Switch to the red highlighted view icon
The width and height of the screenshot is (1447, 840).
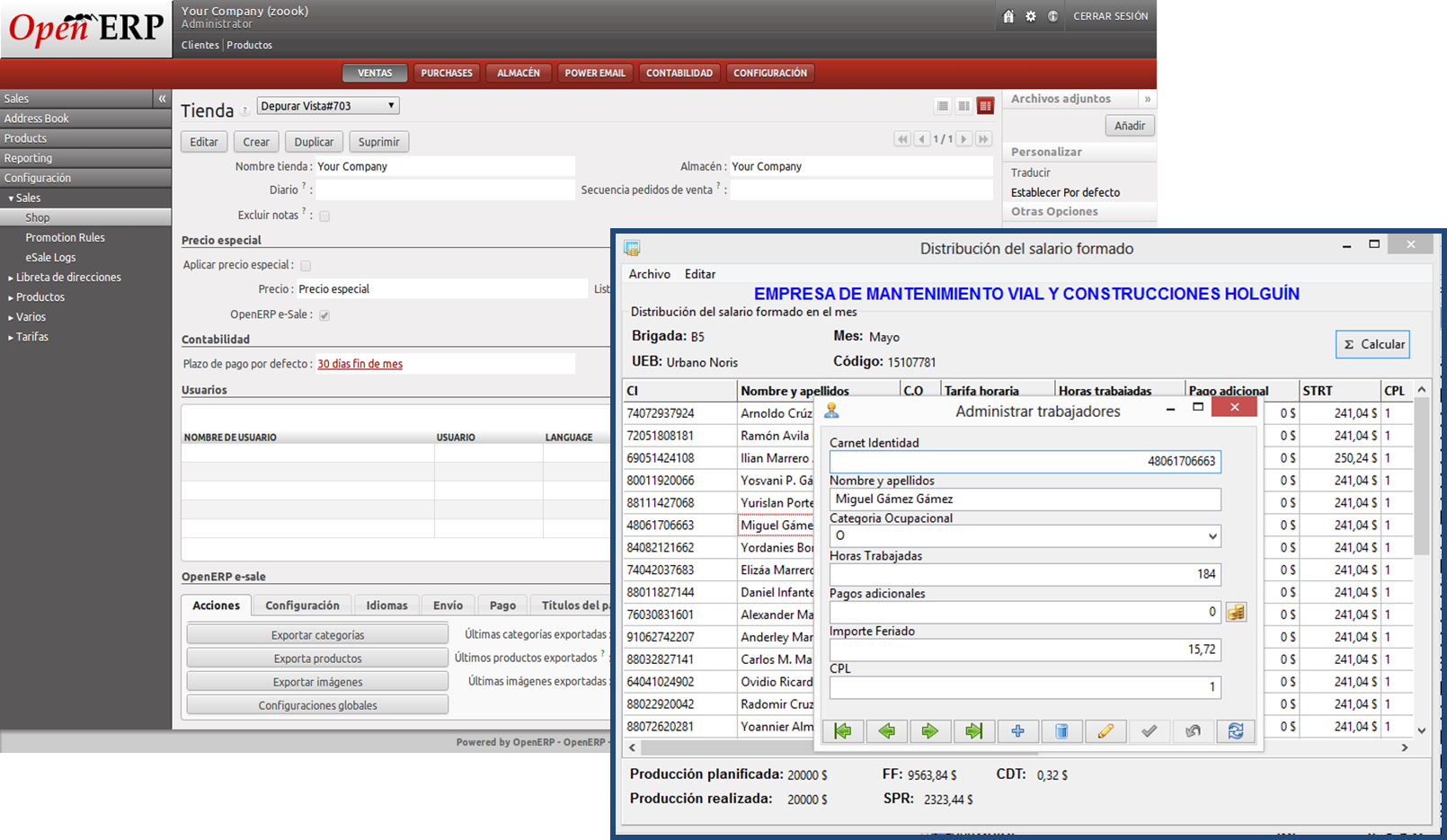[986, 106]
